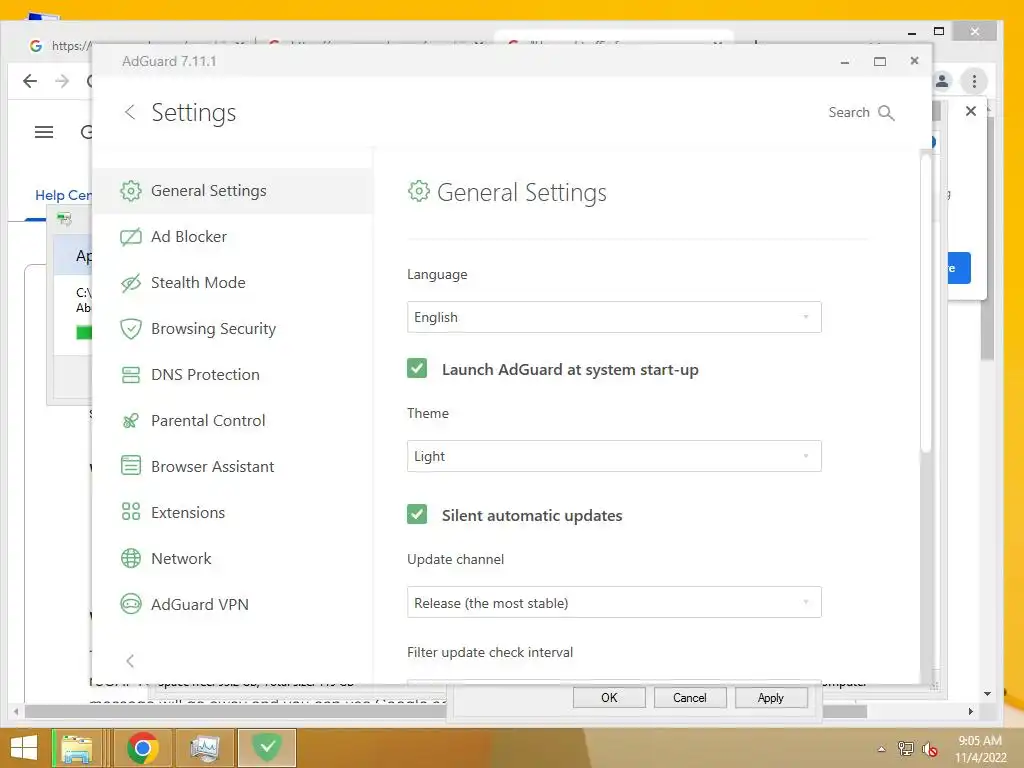Close the Chrome side panel with X

(x=970, y=111)
